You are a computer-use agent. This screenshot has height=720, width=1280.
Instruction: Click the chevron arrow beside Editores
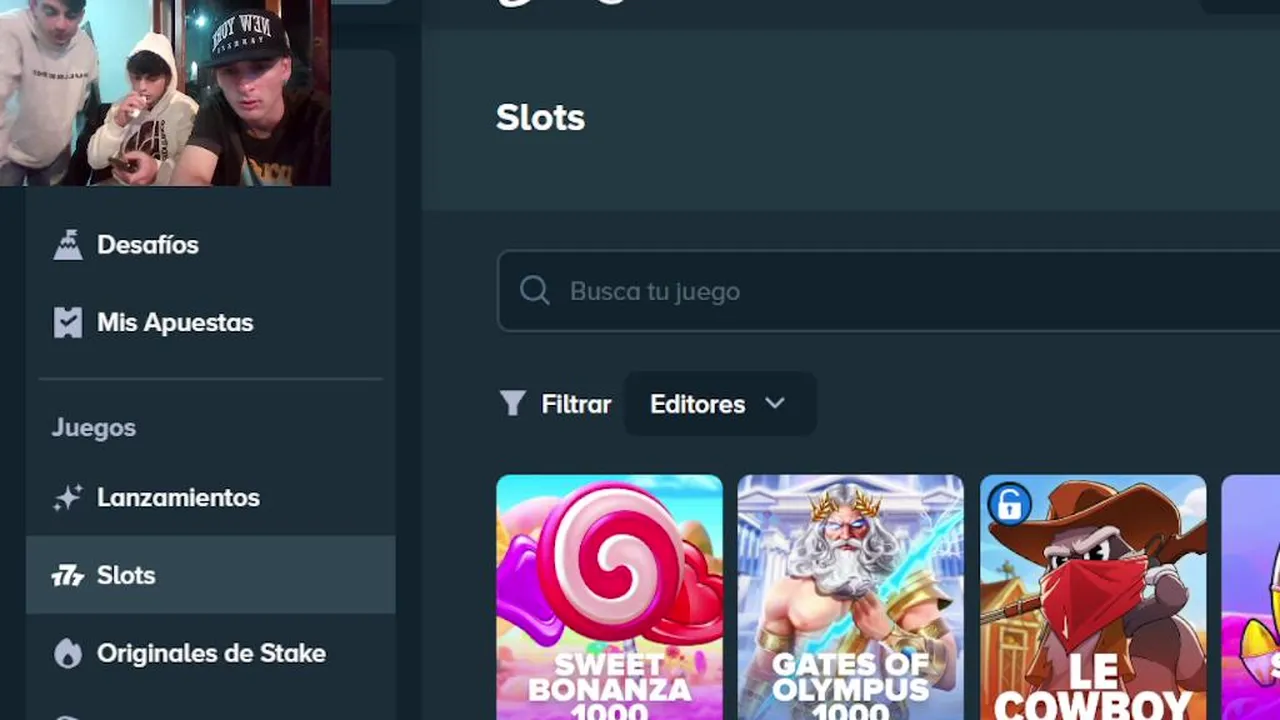coord(774,404)
